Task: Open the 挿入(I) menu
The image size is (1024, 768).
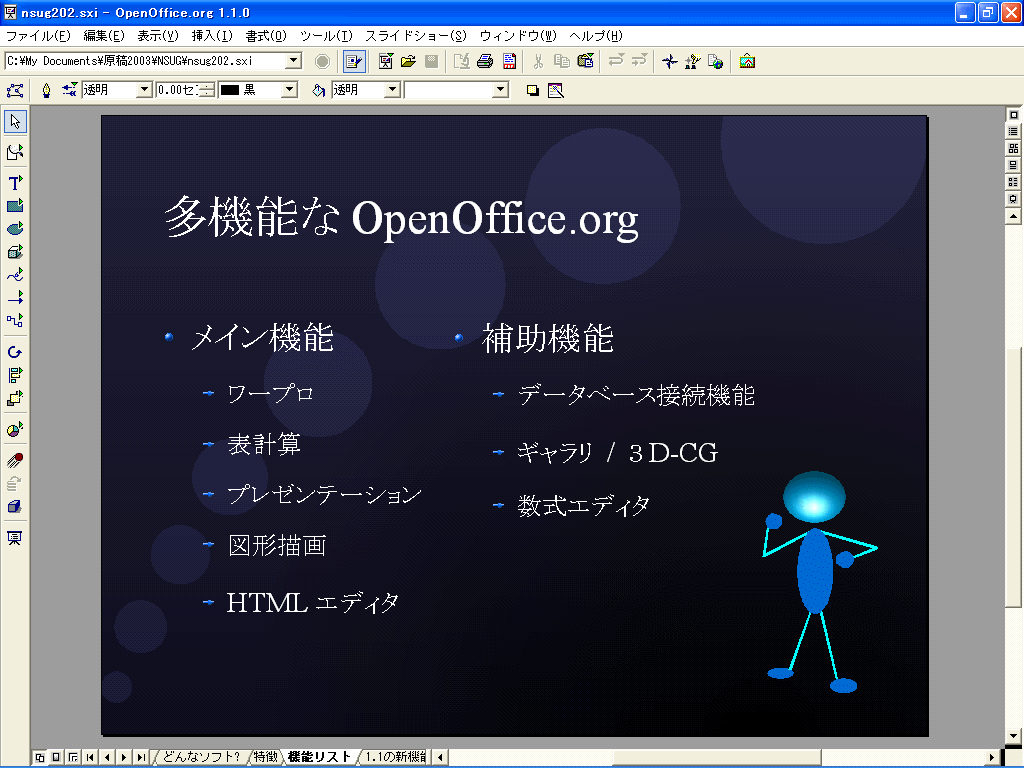Action: [212, 36]
